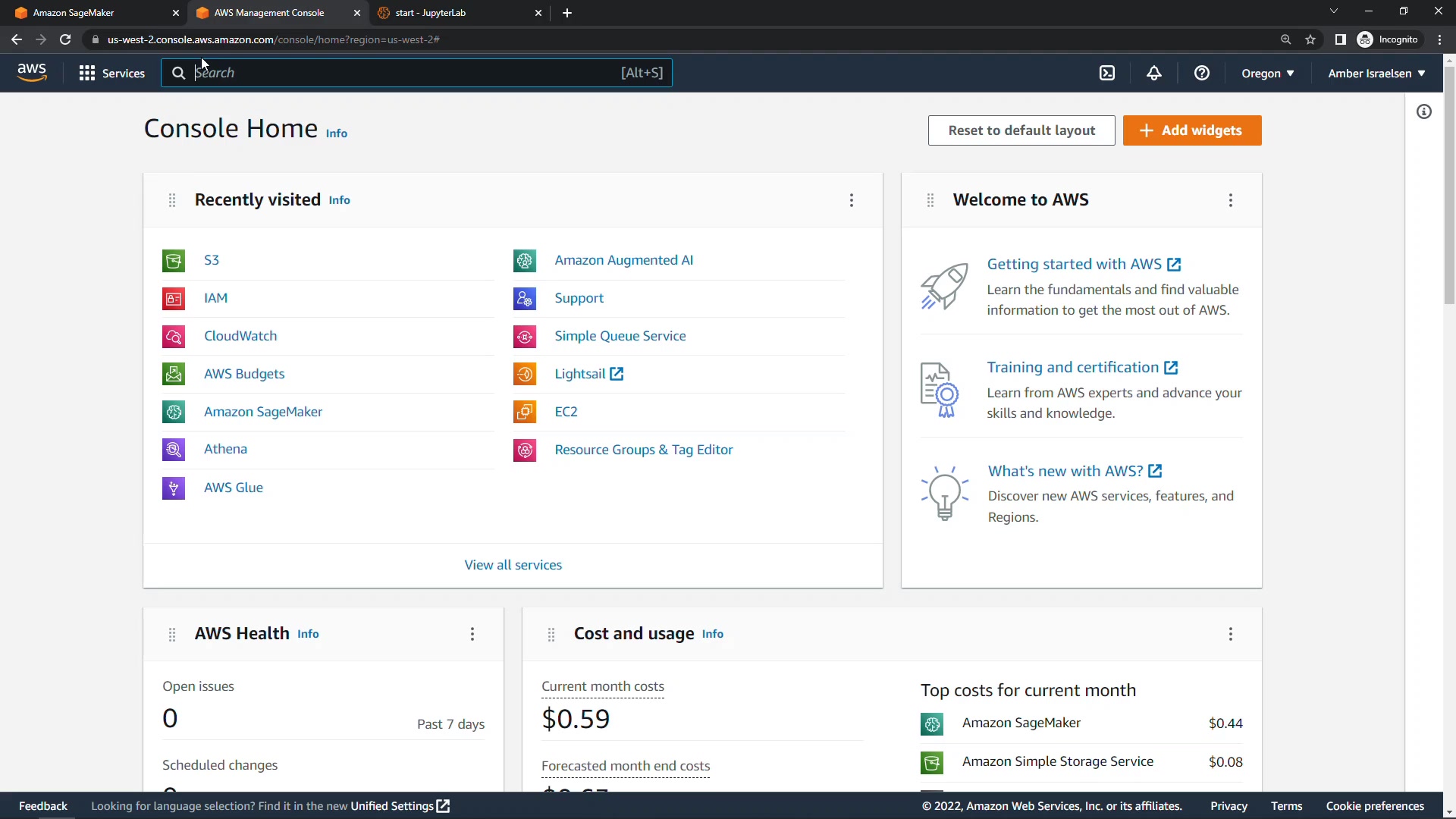This screenshot has width=1456, height=819.
Task: Click the AWS Glue service icon
Action: click(174, 488)
